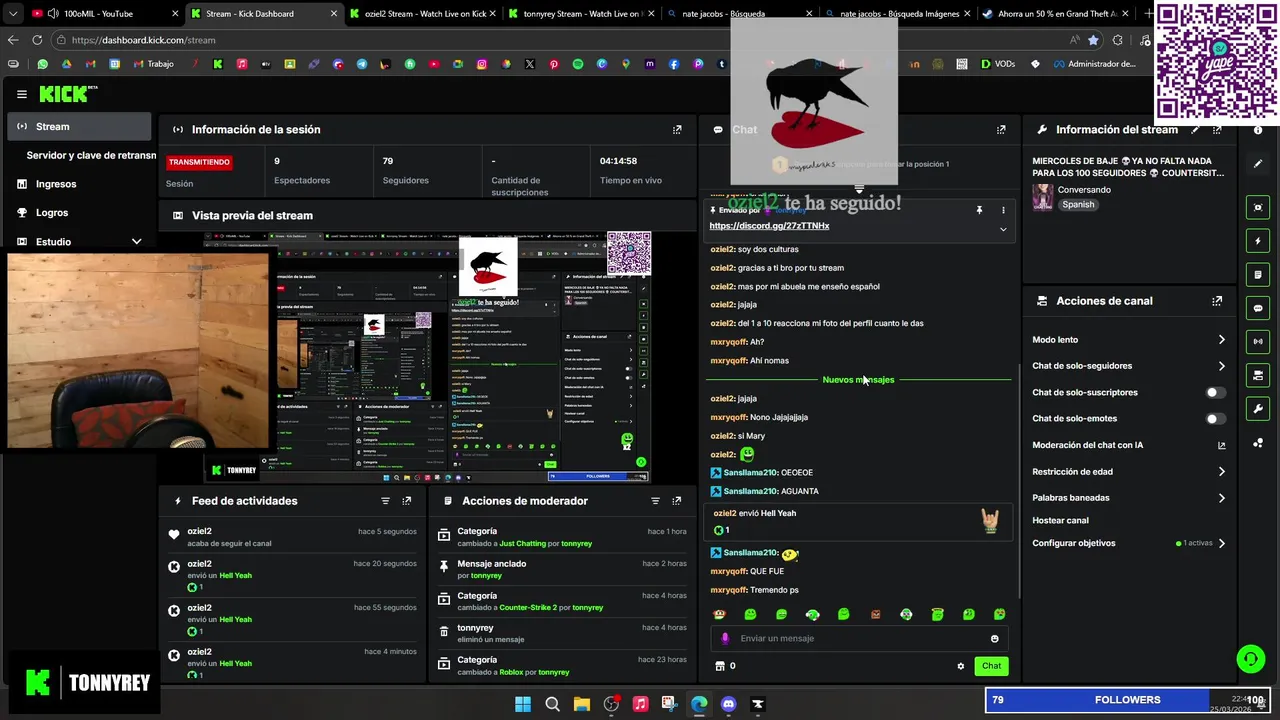Open the emoji picker in message box

994,638
